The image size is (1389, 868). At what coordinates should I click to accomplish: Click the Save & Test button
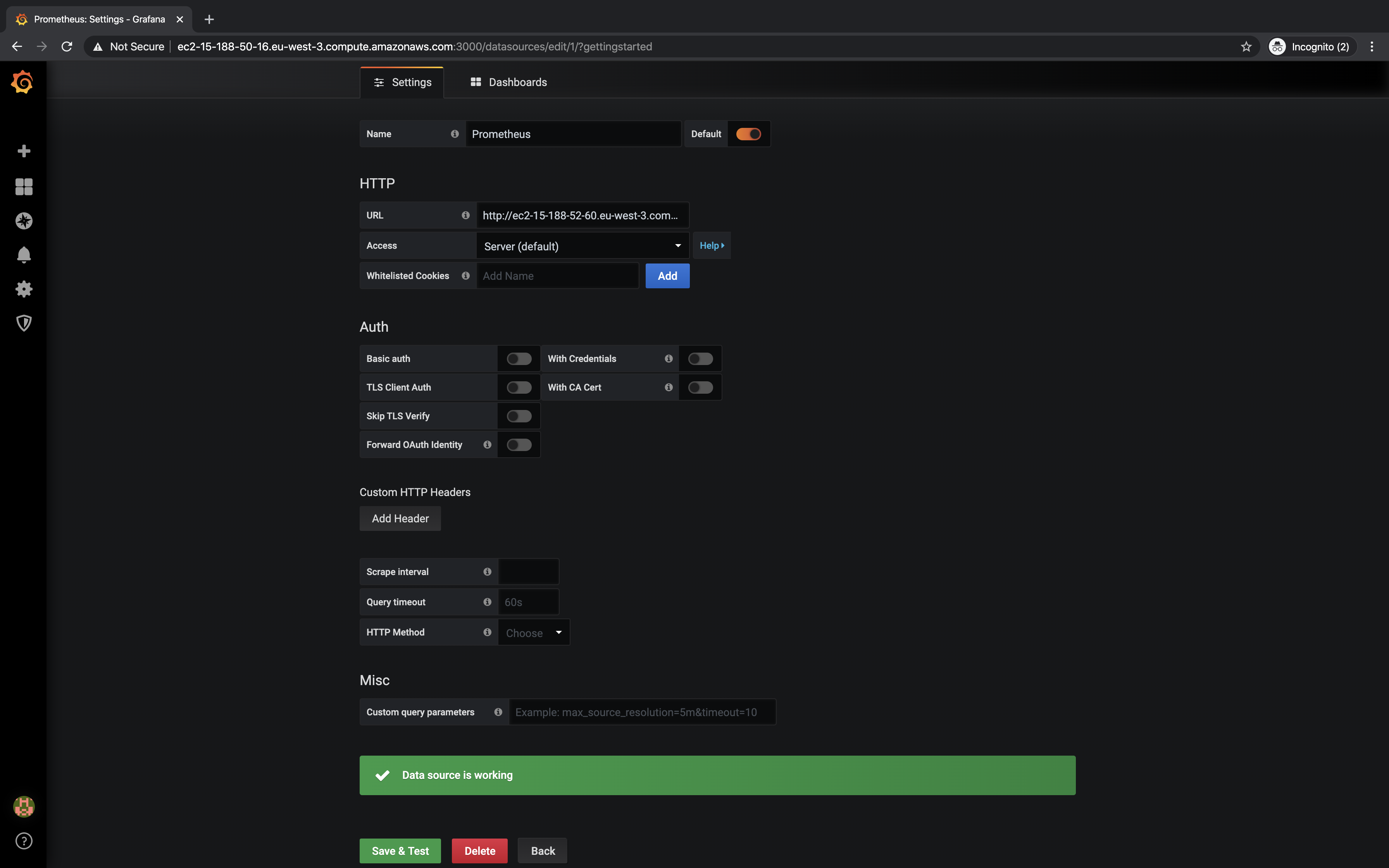(400, 850)
